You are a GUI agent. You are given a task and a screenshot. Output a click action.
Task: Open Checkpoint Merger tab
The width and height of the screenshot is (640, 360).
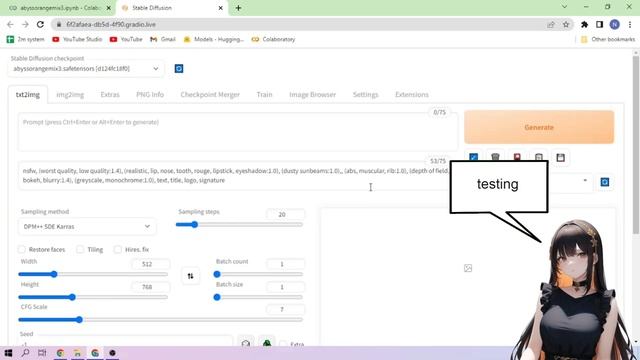pyautogui.click(x=210, y=95)
